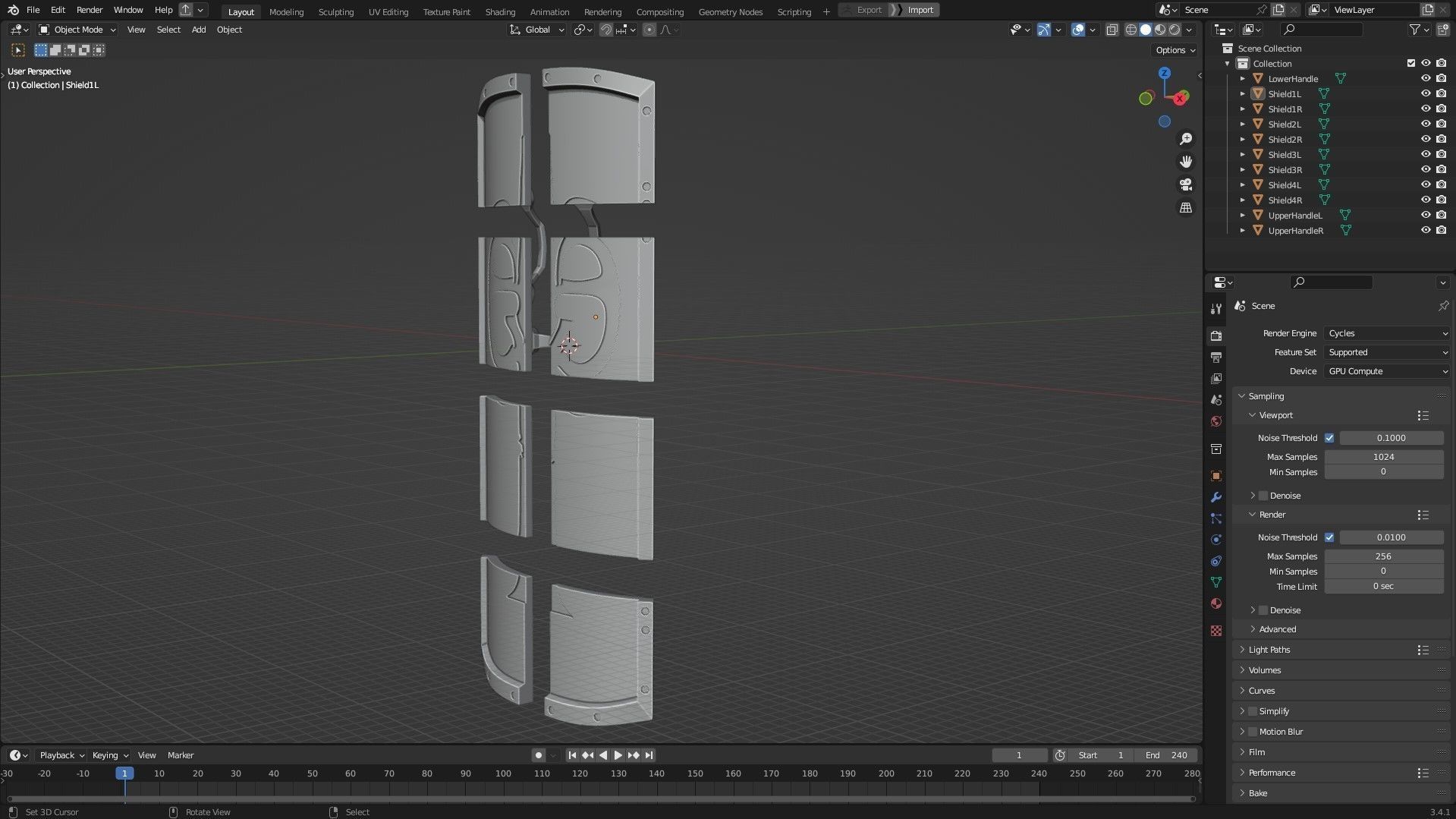Viewport: 1456px width, 819px height.
Task: Open the Tool properties tab icon
Action: pyautogui.click(x=1216, y=309)
